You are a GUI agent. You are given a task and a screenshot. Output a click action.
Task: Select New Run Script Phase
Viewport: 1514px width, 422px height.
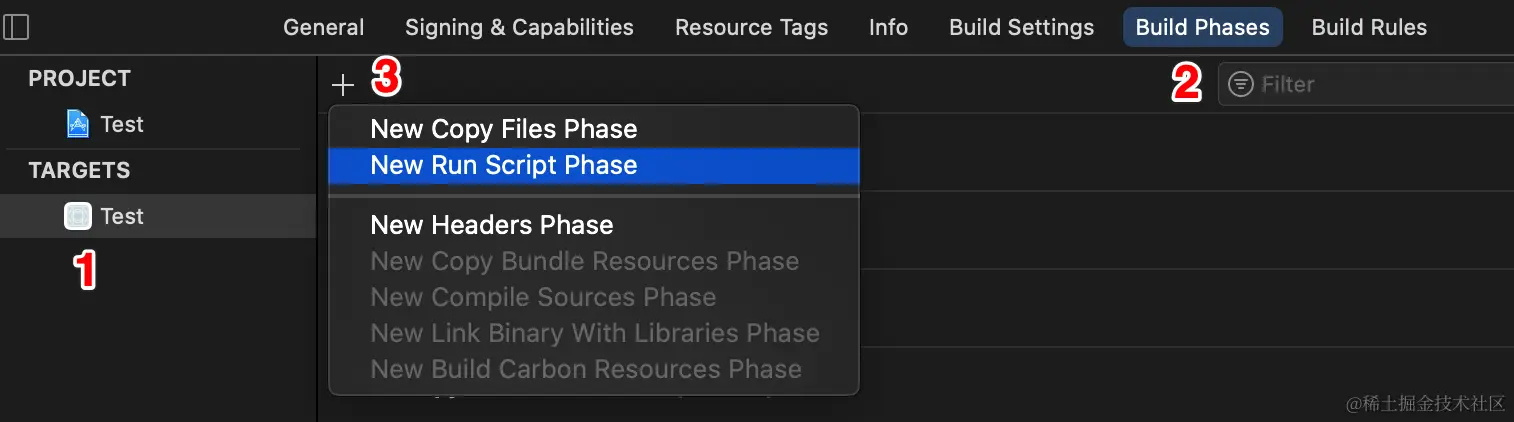(504, 165)
